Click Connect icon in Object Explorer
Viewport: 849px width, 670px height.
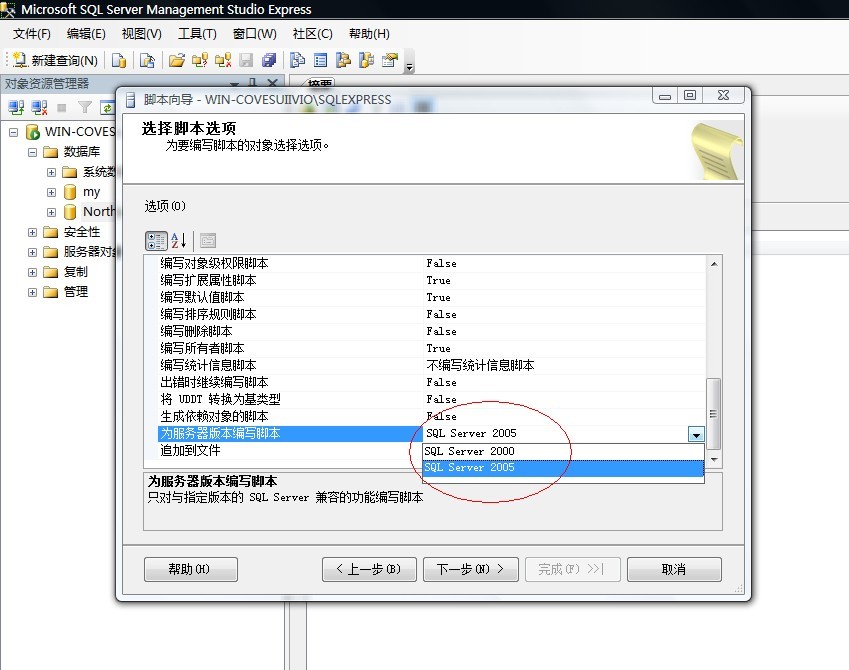point(16,107)
